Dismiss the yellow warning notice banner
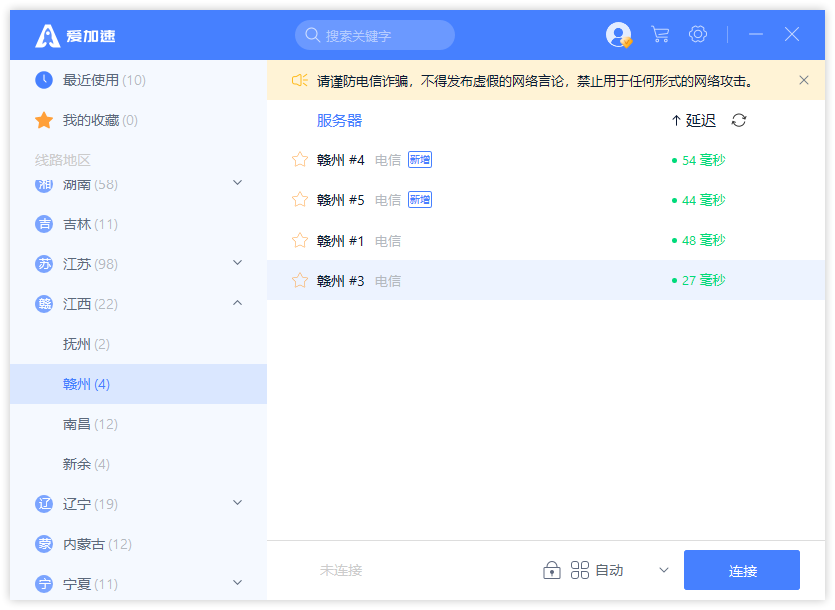Viewport: 835px width, 610px height. [804, 80]
